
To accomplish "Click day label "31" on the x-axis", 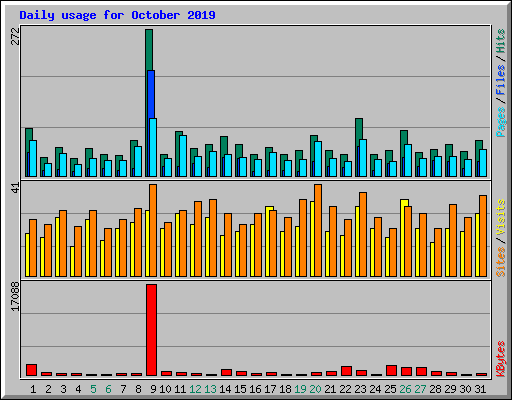I will point(480,389).
